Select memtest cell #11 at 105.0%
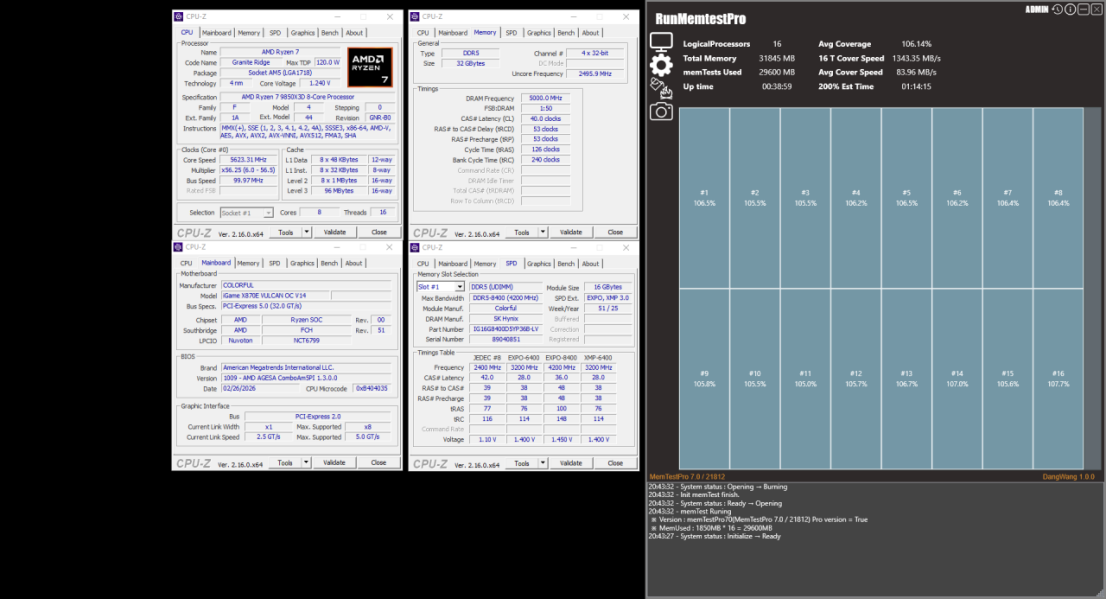This screenshot has height=600, width=1106. pyautogui.click(x=805, y=379)
